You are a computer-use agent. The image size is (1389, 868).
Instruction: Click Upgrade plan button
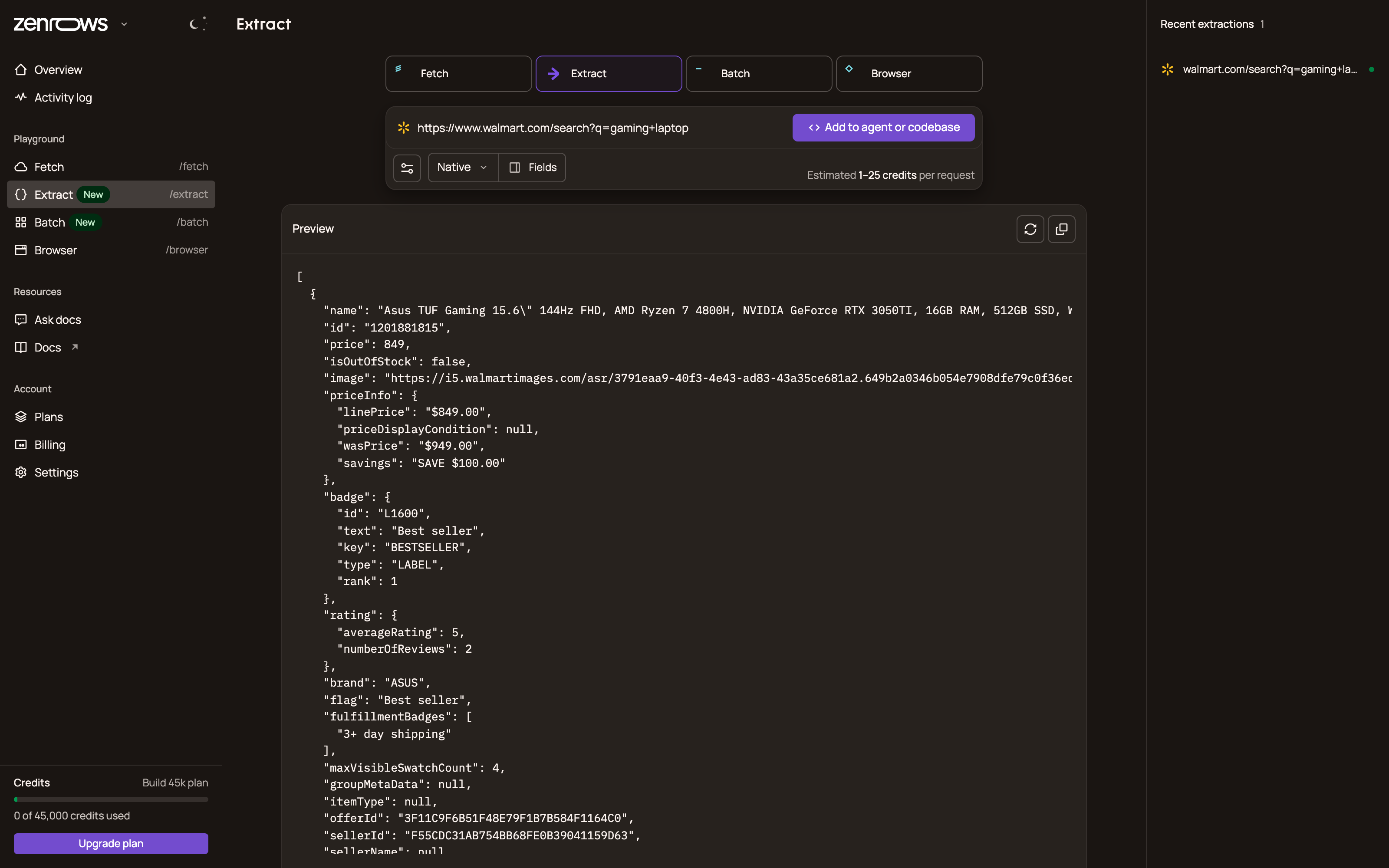coord(111,843)
